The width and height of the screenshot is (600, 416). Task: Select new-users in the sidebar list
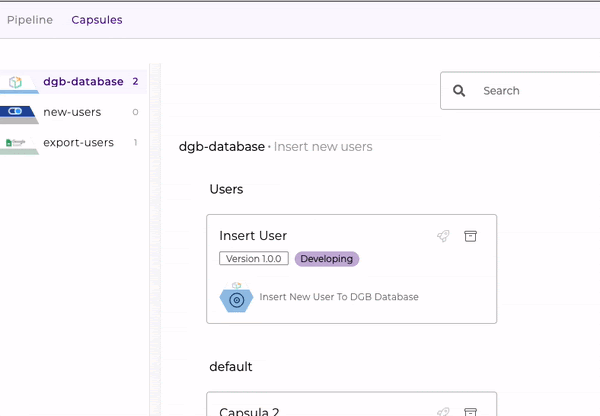(x=72, y=112)
